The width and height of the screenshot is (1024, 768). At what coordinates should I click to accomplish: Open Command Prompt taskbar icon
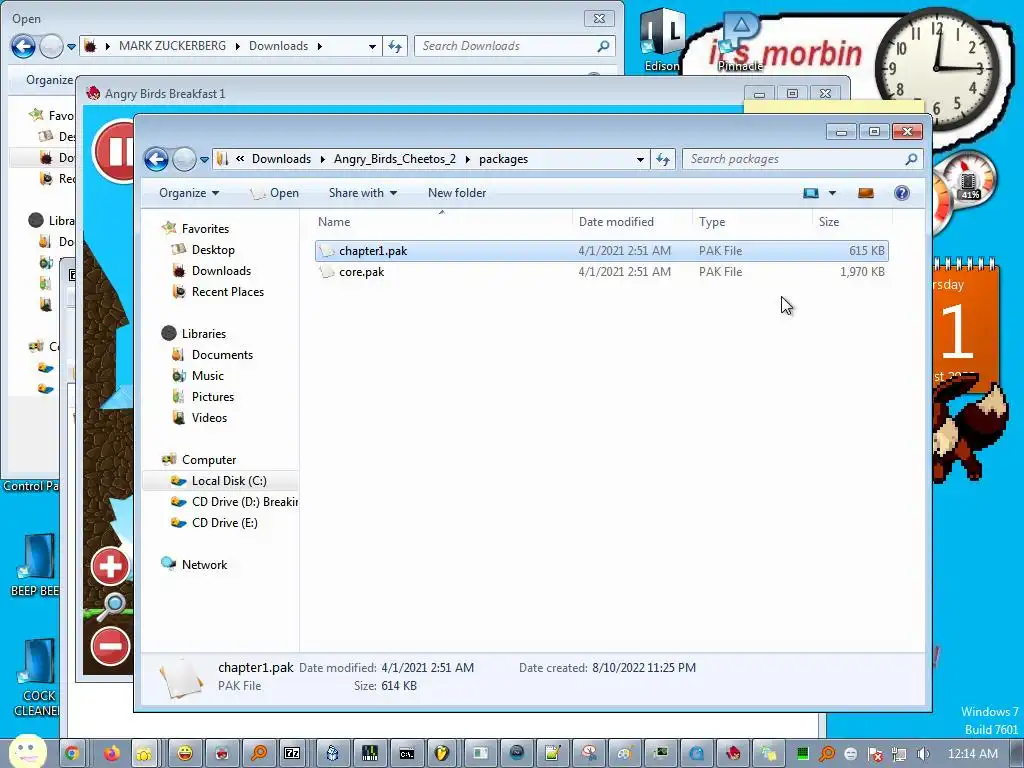coord(406,754)
